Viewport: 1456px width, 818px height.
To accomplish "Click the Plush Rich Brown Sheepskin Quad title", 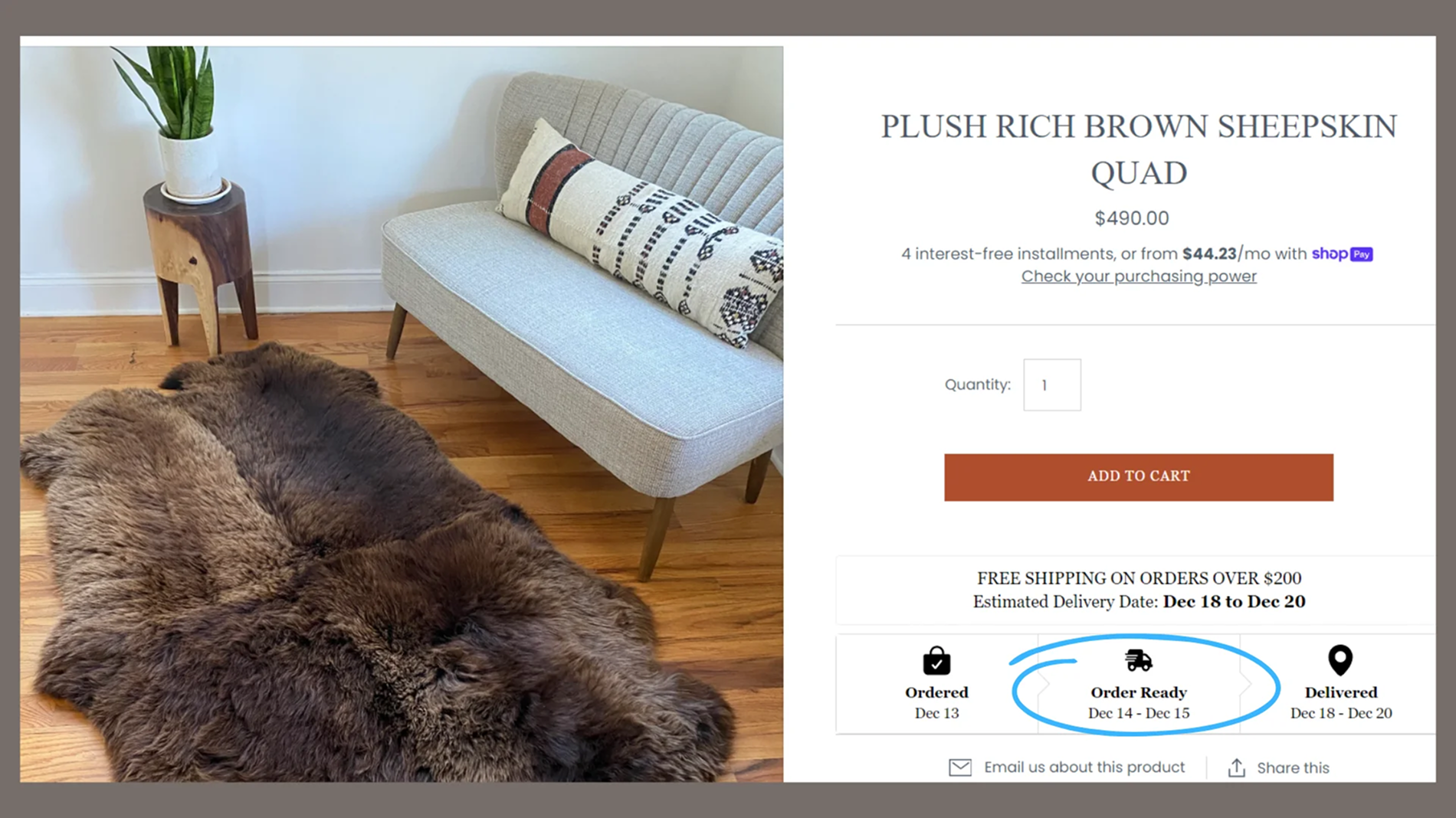I will point(1139,149).
